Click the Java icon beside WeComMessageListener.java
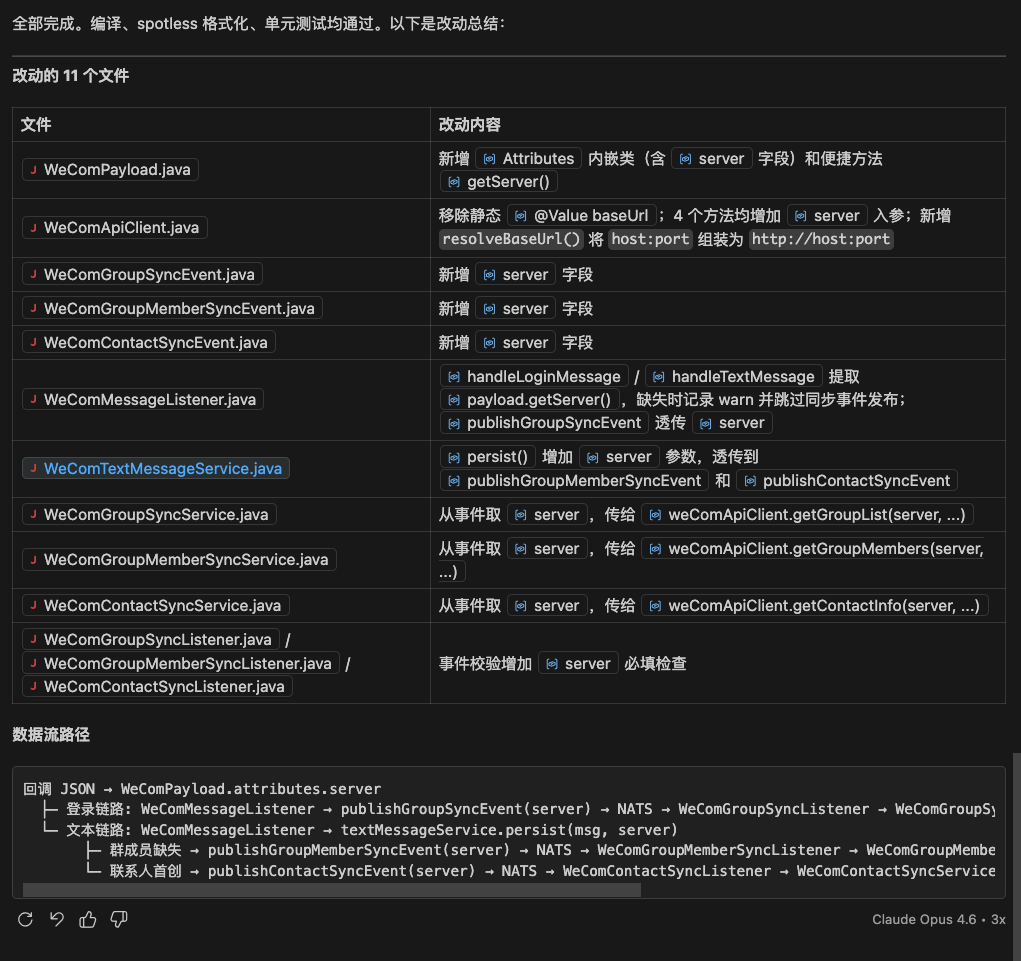 pos(33,399)
